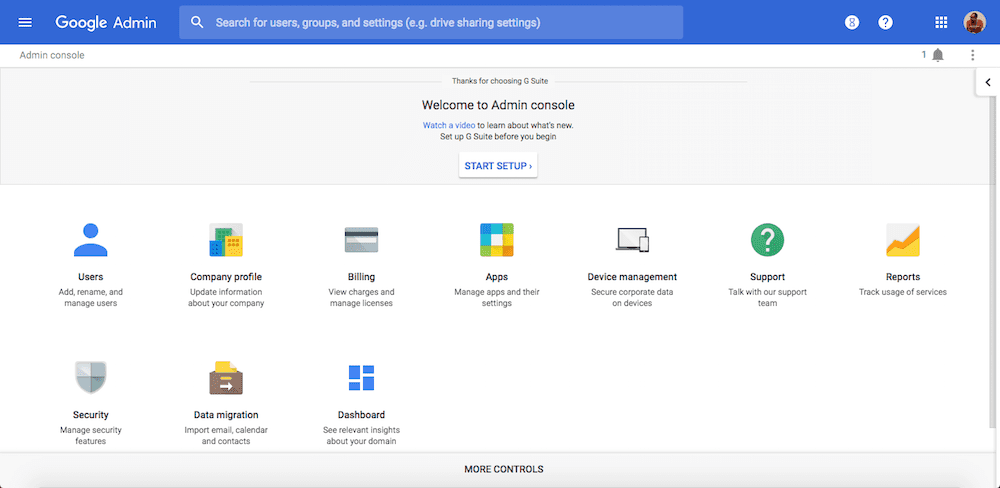Click the Support label text
The width and height of the screenshot is (1000, 488).
(x=767, y=277)
